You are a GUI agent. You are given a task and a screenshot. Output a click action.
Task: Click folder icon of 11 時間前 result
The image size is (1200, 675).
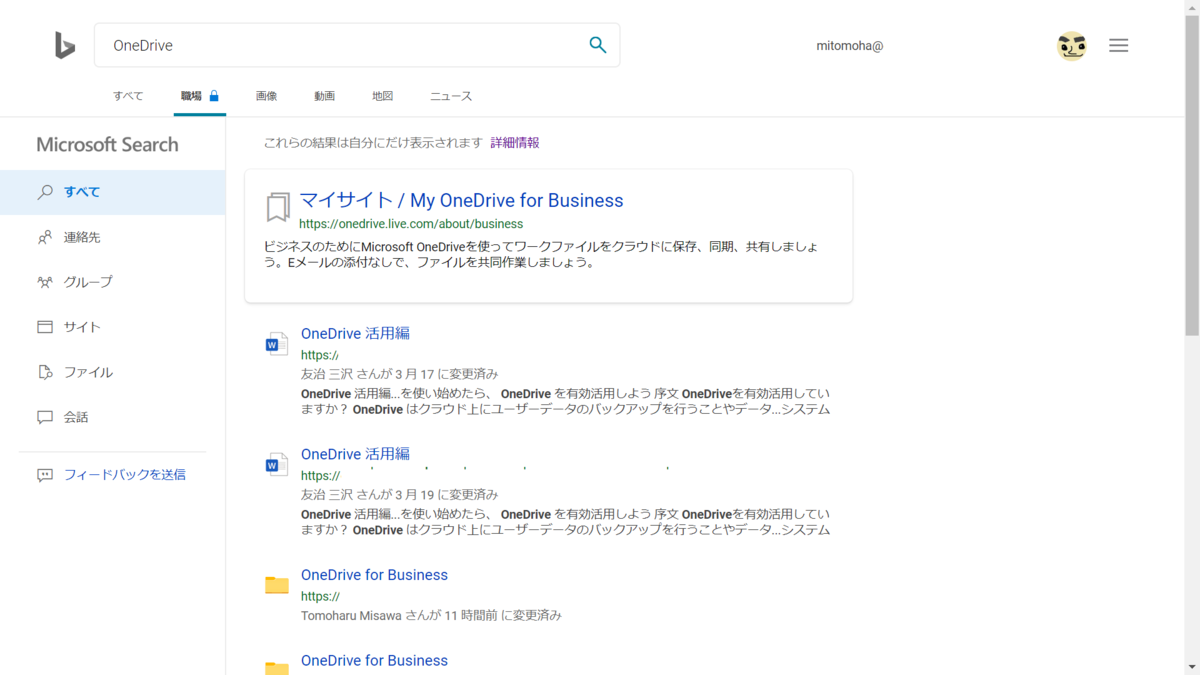[277, 585]
